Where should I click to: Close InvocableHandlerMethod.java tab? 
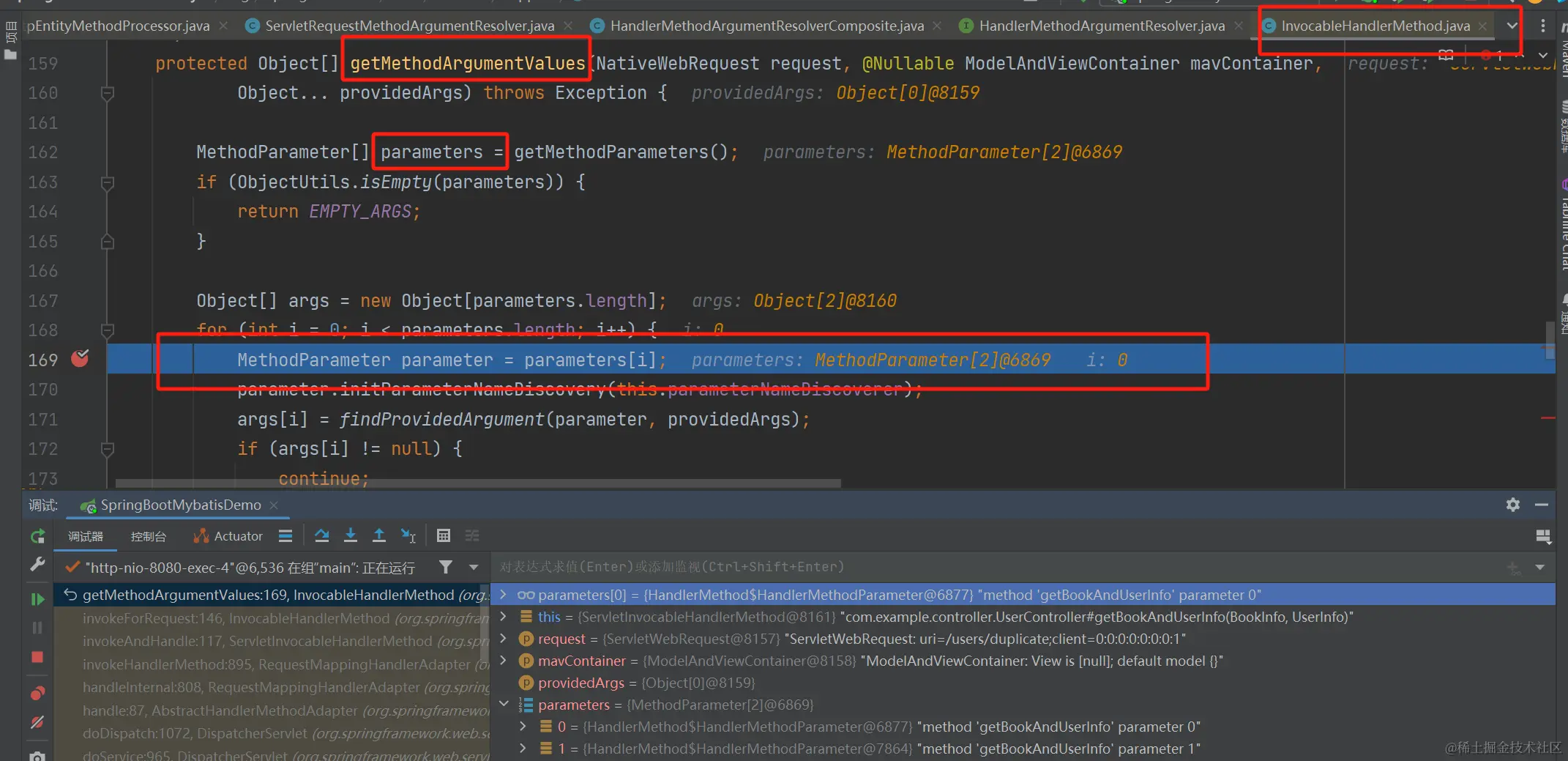[x=1482, y=26]
